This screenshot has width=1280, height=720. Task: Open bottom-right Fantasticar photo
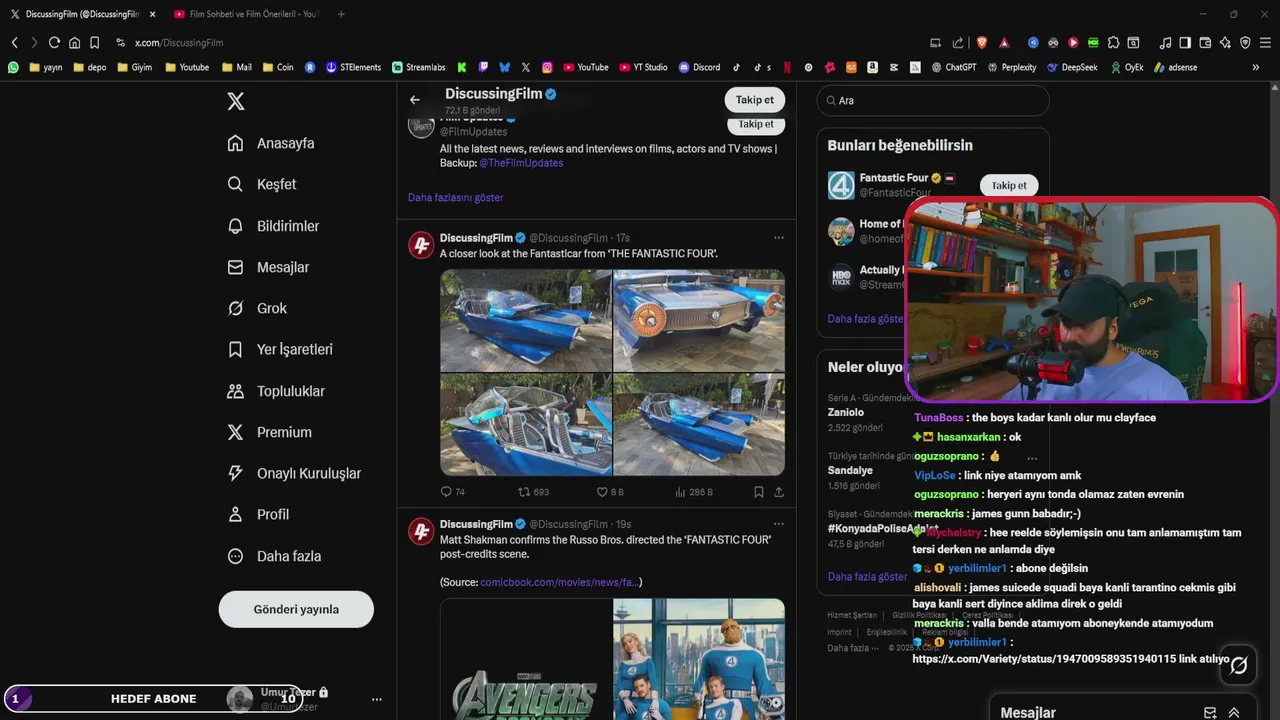(699, 424)
